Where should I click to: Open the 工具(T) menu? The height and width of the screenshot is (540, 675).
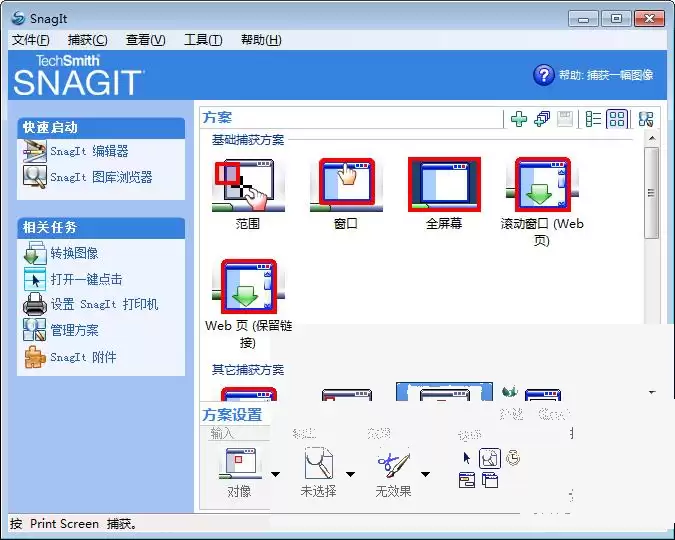[x=203, y=40]
